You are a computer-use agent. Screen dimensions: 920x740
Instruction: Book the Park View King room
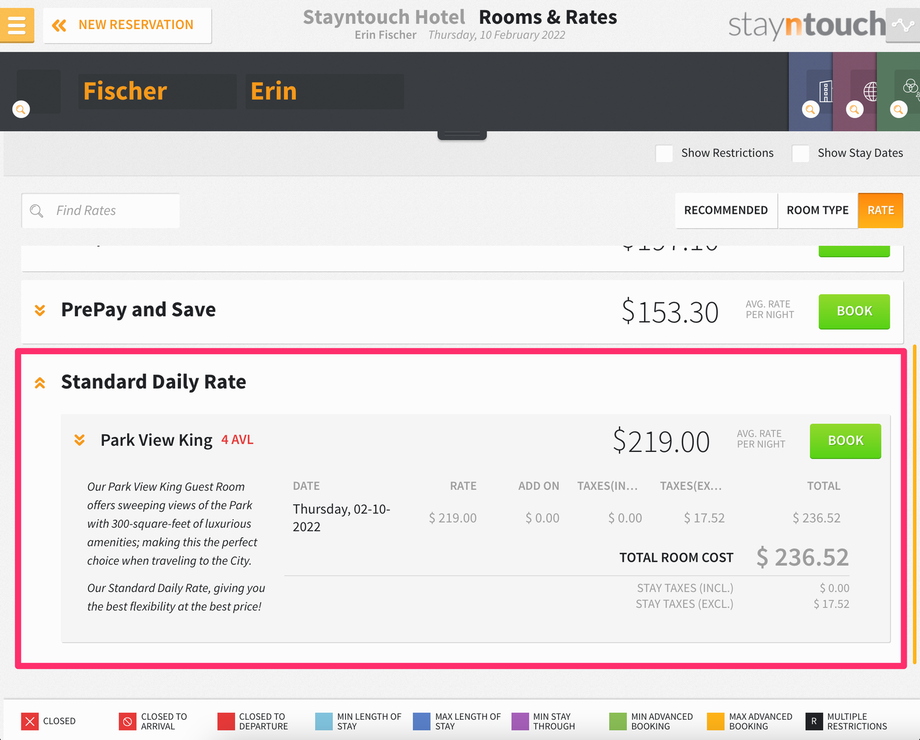845,441
